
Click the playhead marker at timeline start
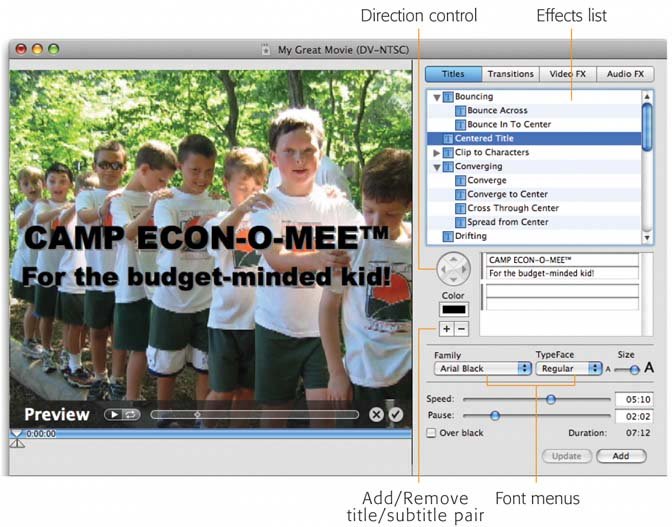pyautogui.click(x=16, y=438)
